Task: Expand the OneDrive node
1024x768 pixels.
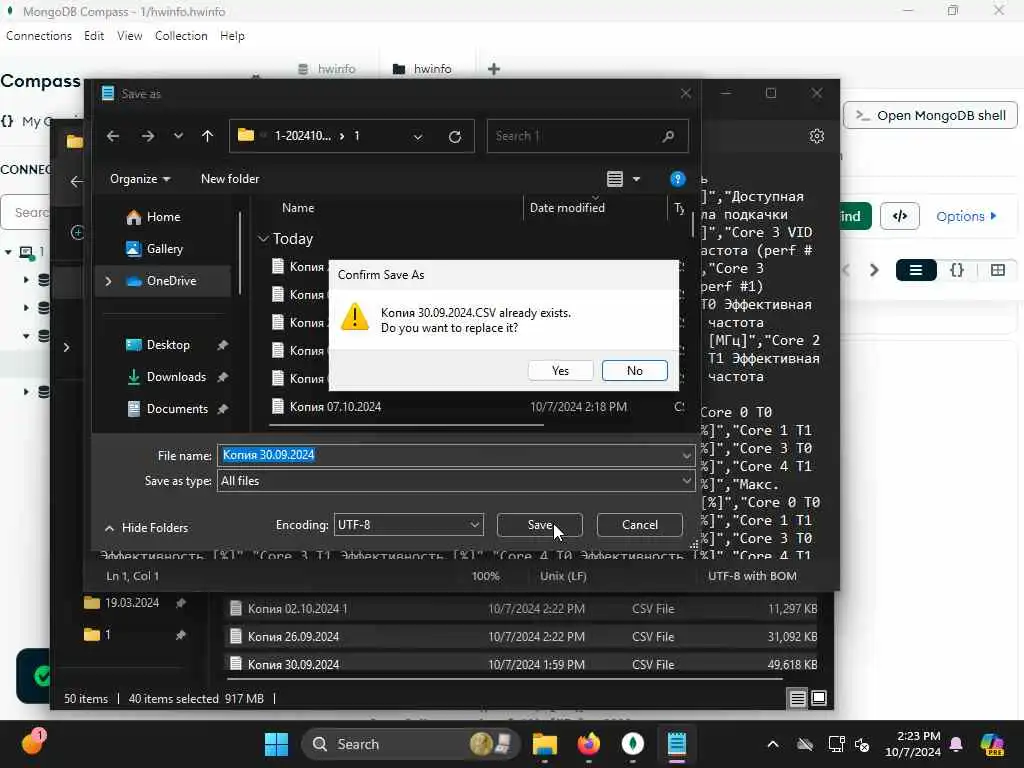Action: 108,281
